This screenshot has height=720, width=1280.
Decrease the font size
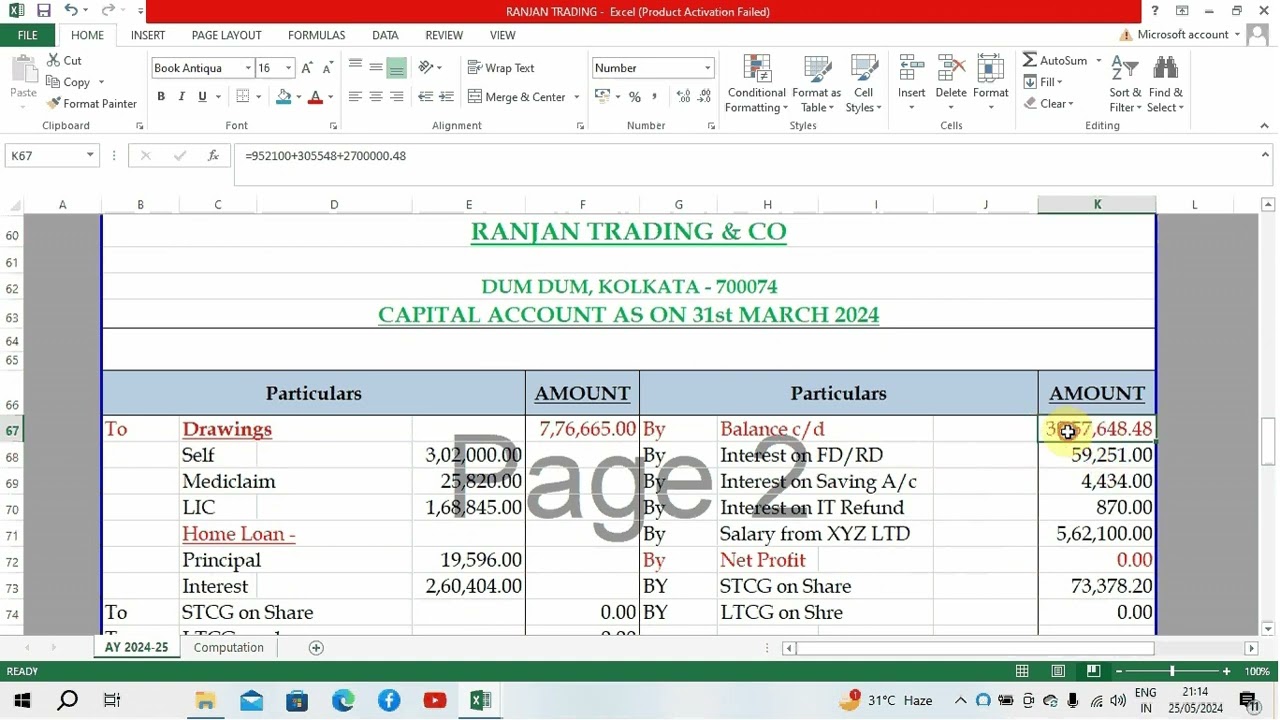[x=327, y=68]
